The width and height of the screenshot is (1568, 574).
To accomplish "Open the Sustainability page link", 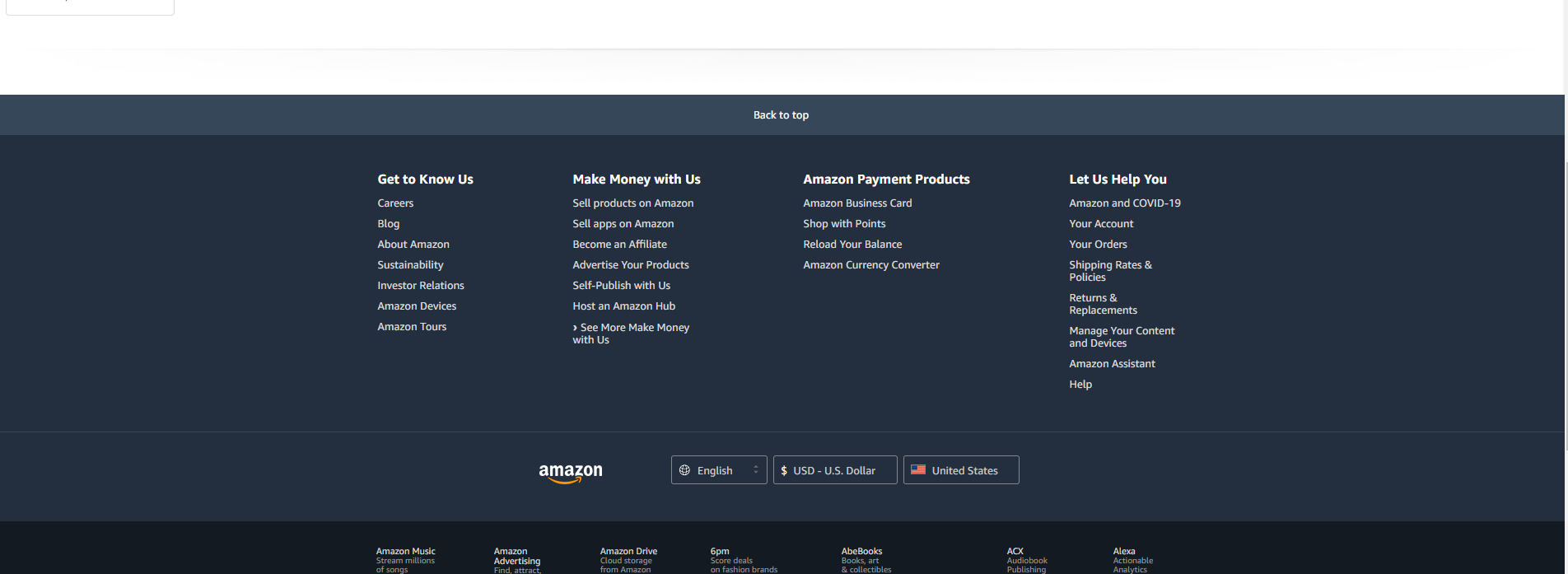I will pos(410,265).
